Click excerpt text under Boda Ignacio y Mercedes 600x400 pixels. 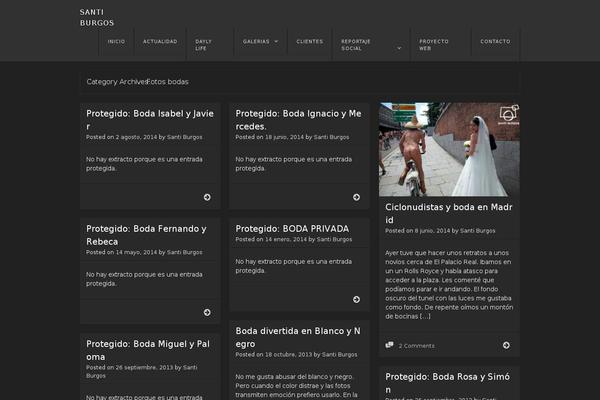pos(293,164)
